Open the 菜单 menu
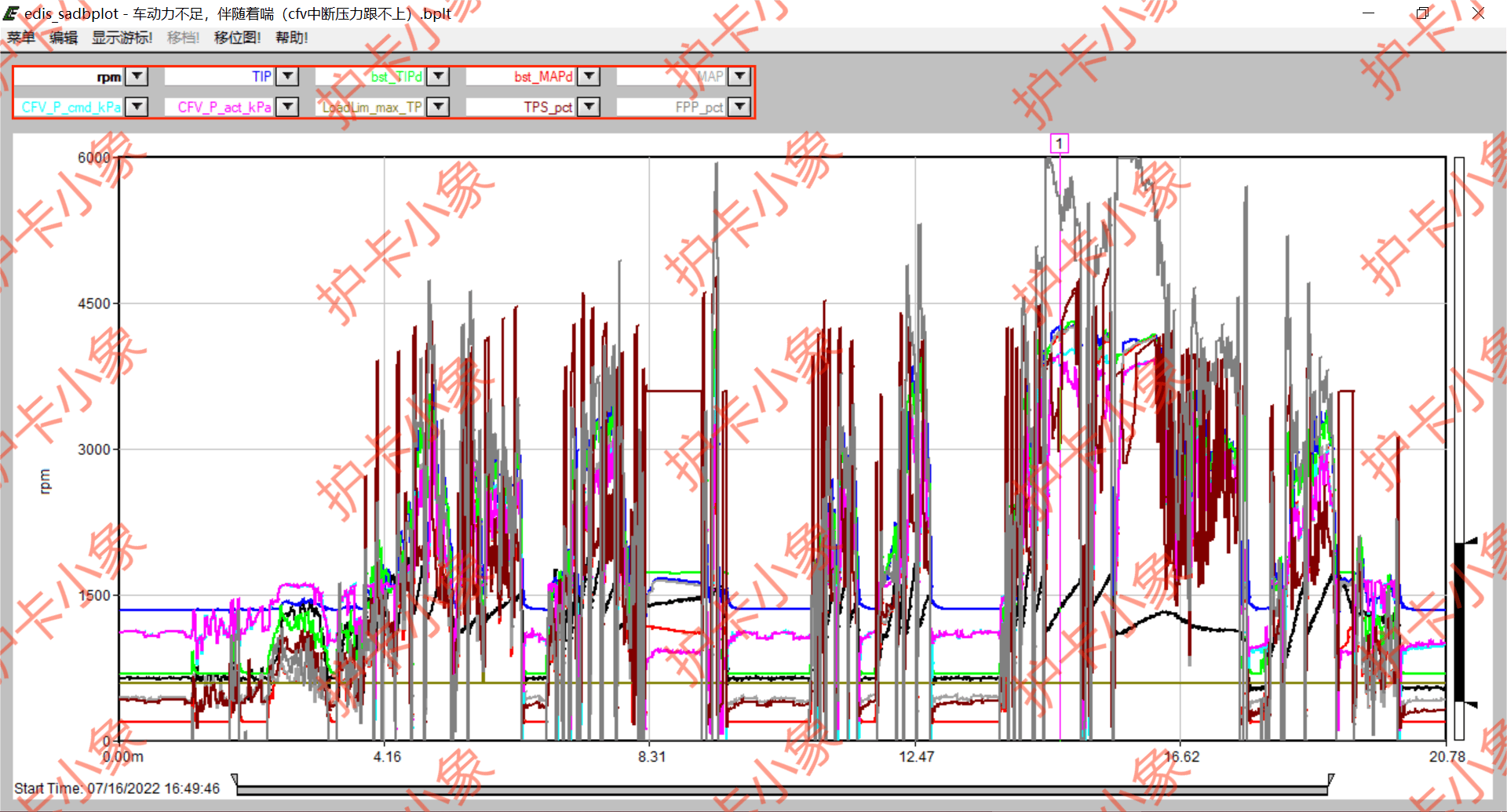Viewport: 1507px width, 812px height. pos(21,38)
